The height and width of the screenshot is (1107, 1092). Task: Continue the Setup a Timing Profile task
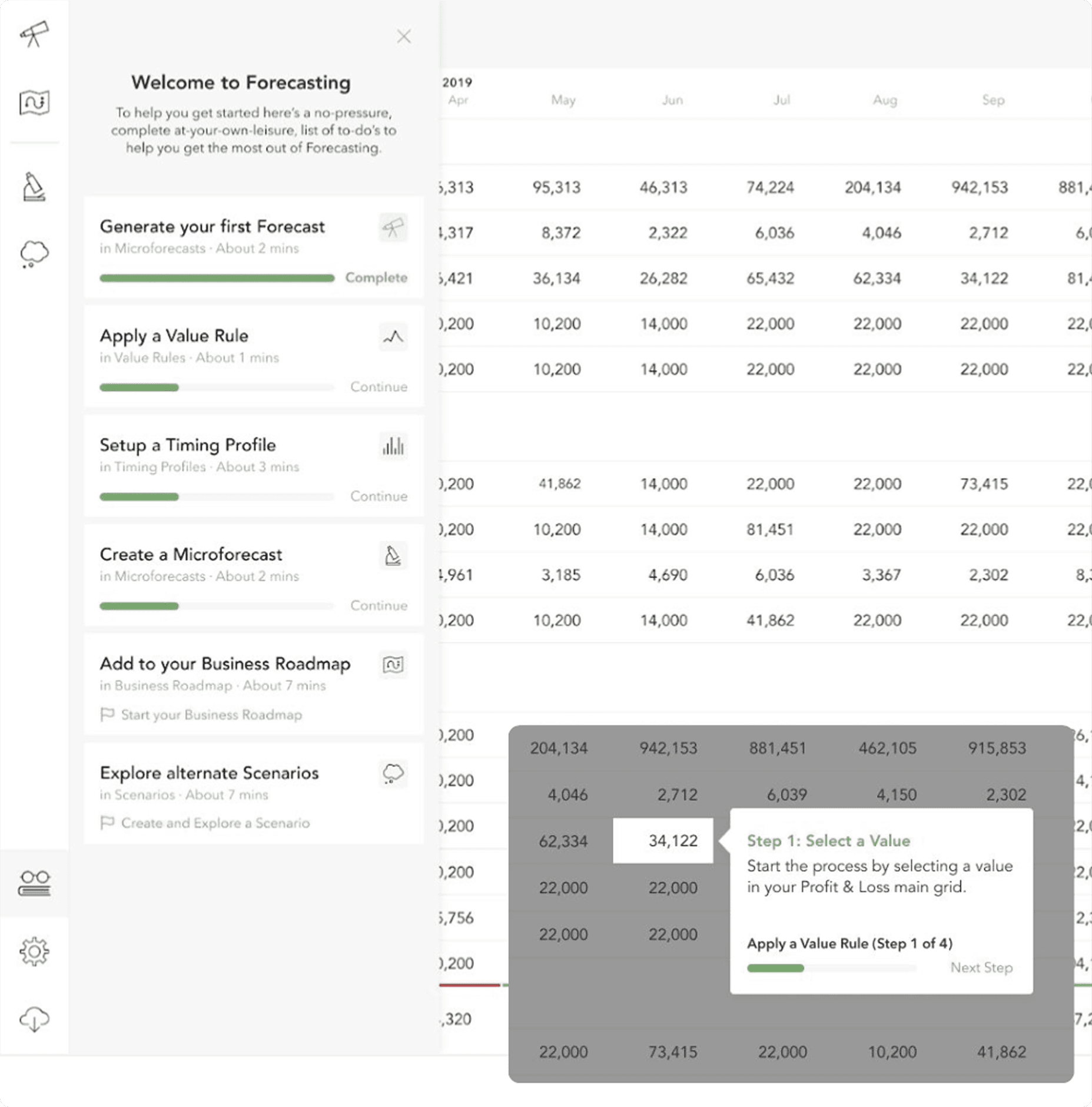tap(379, 496)
